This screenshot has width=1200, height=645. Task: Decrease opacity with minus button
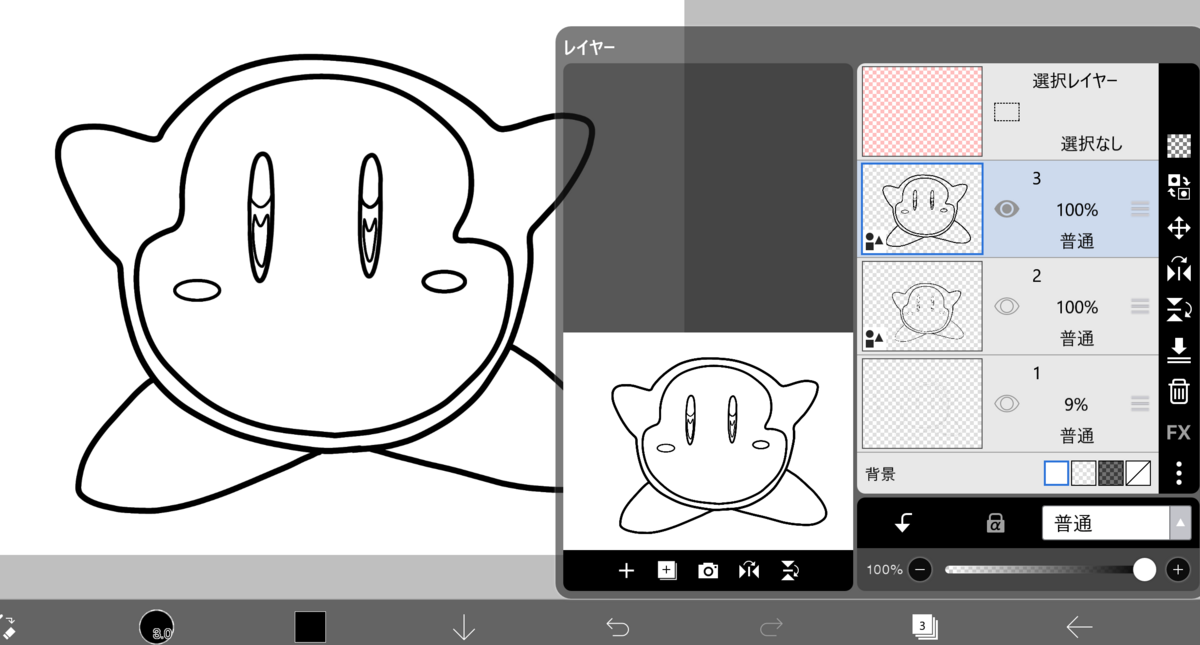[x=920, y=570]
